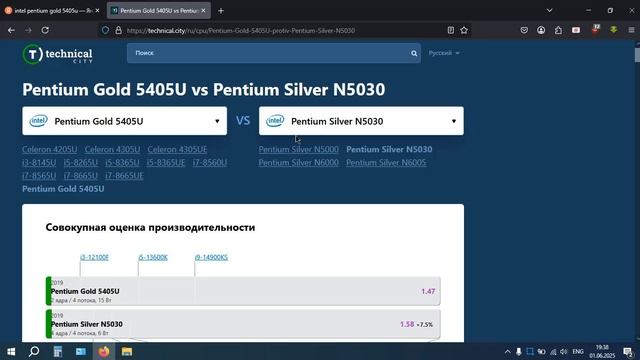Screen dimensions: 640x360
Task: Switch to the intel pentium gold 5405u tab
Action: coord(51,11)
